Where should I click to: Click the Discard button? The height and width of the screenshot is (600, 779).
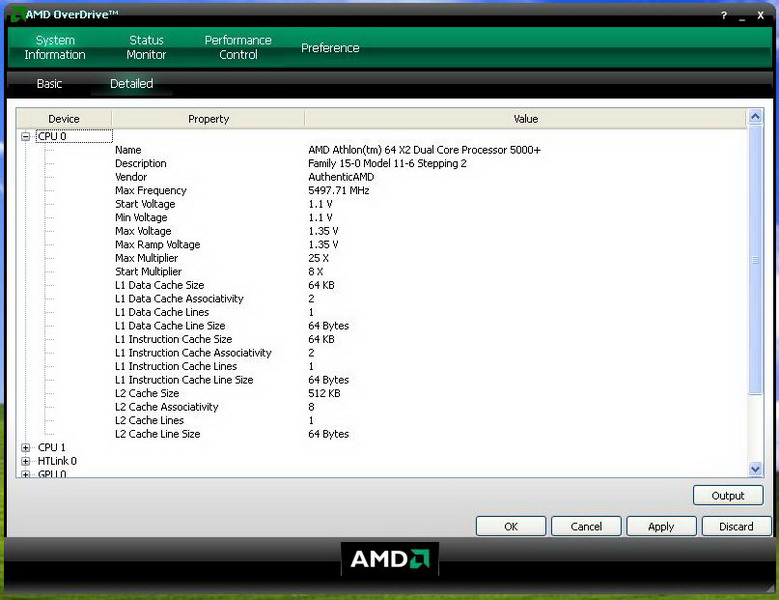click(x=736, y=526)
